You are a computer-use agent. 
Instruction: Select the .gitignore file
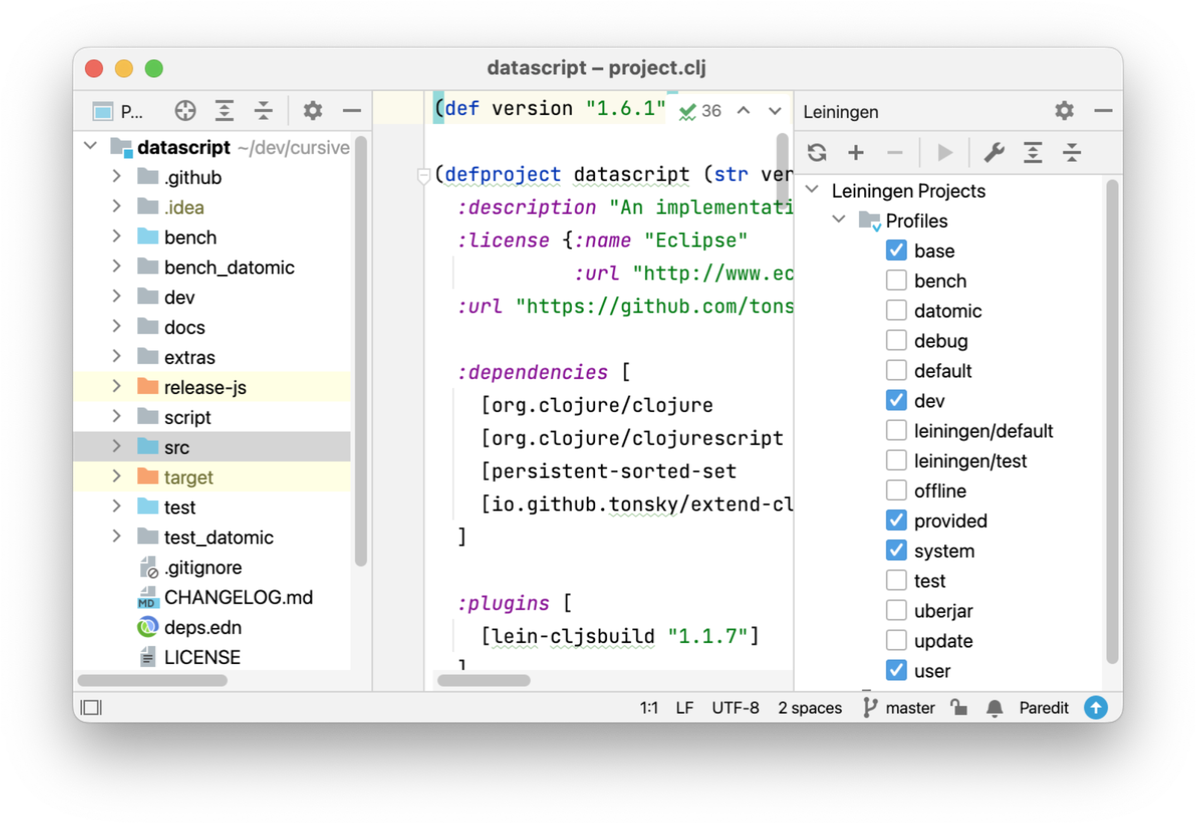pos(214,567)
